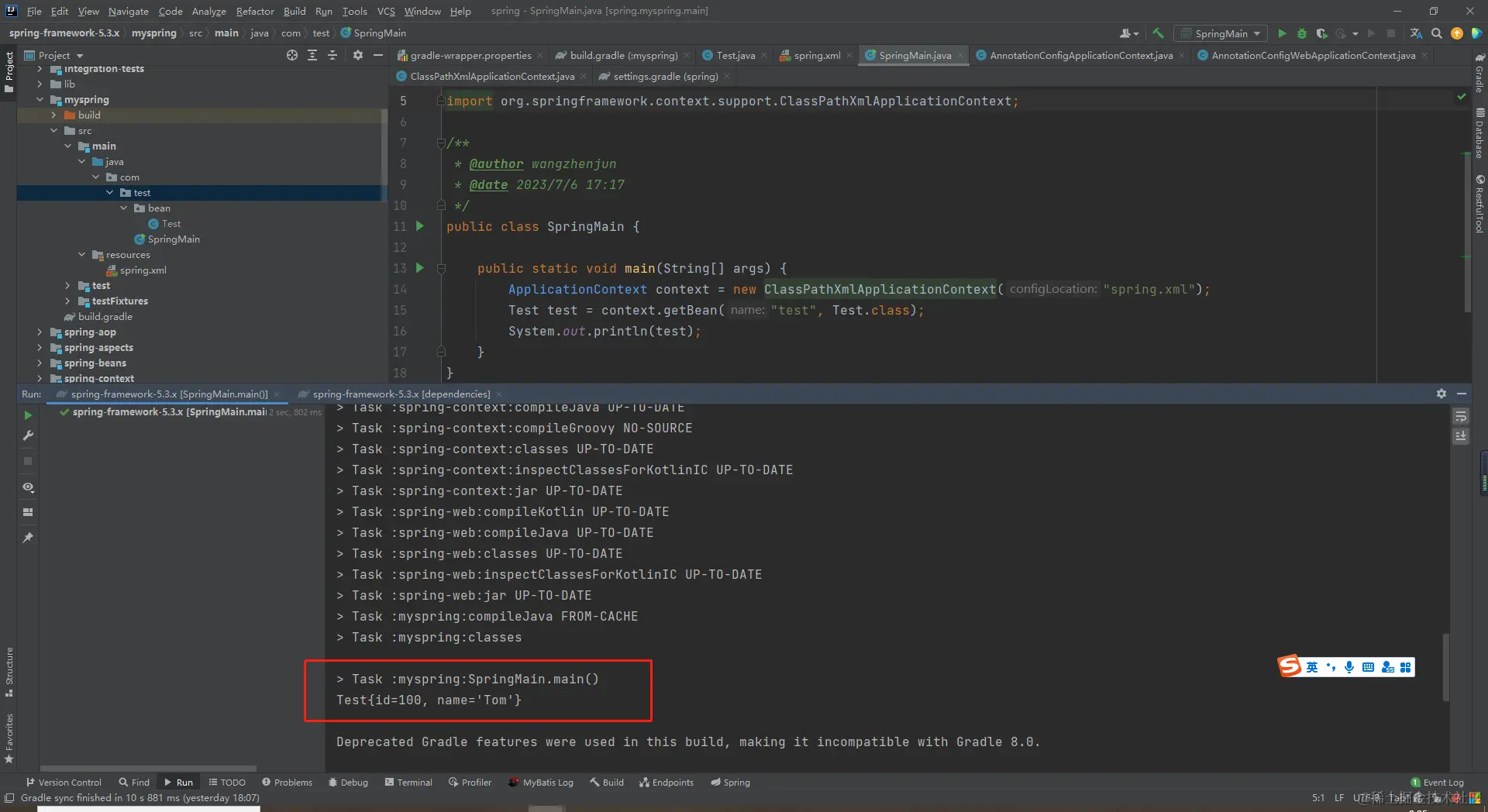This screenshot has width=1488, height=812.
Task: Open Event Log
Action: coord(1437,782)
